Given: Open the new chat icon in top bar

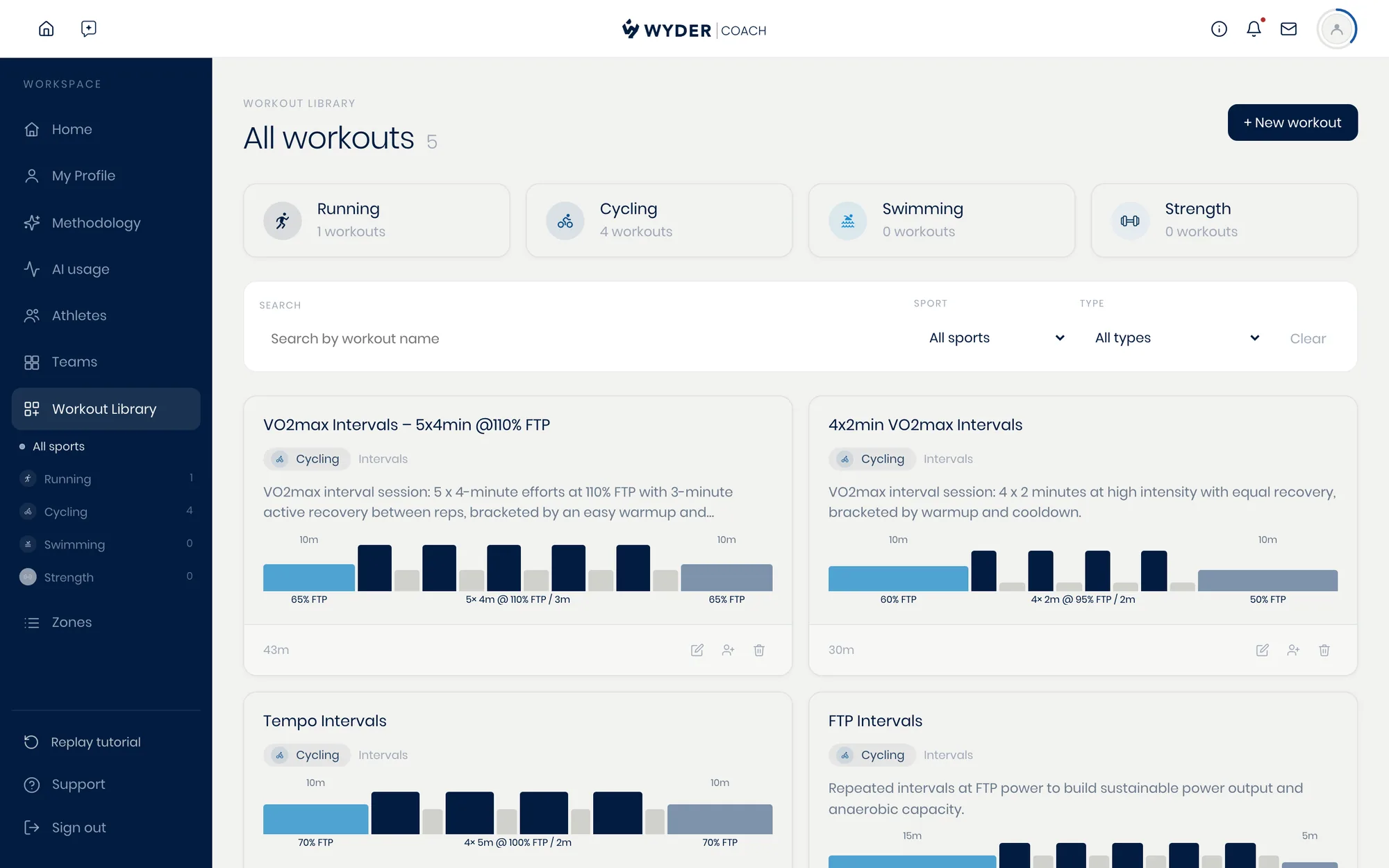Looking at the screenshot, I should (88, 28).
